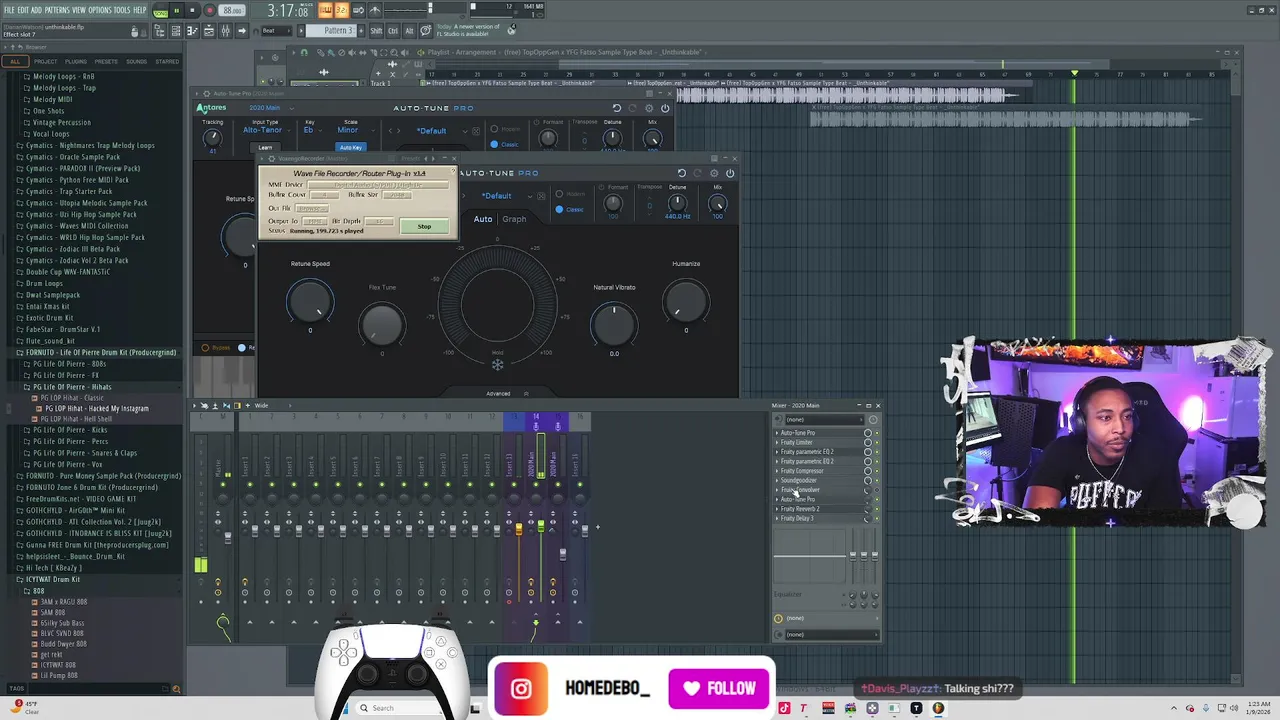Toggle Song/Pattern play mode
The image size is (1280, 720).
click(160, 12)
